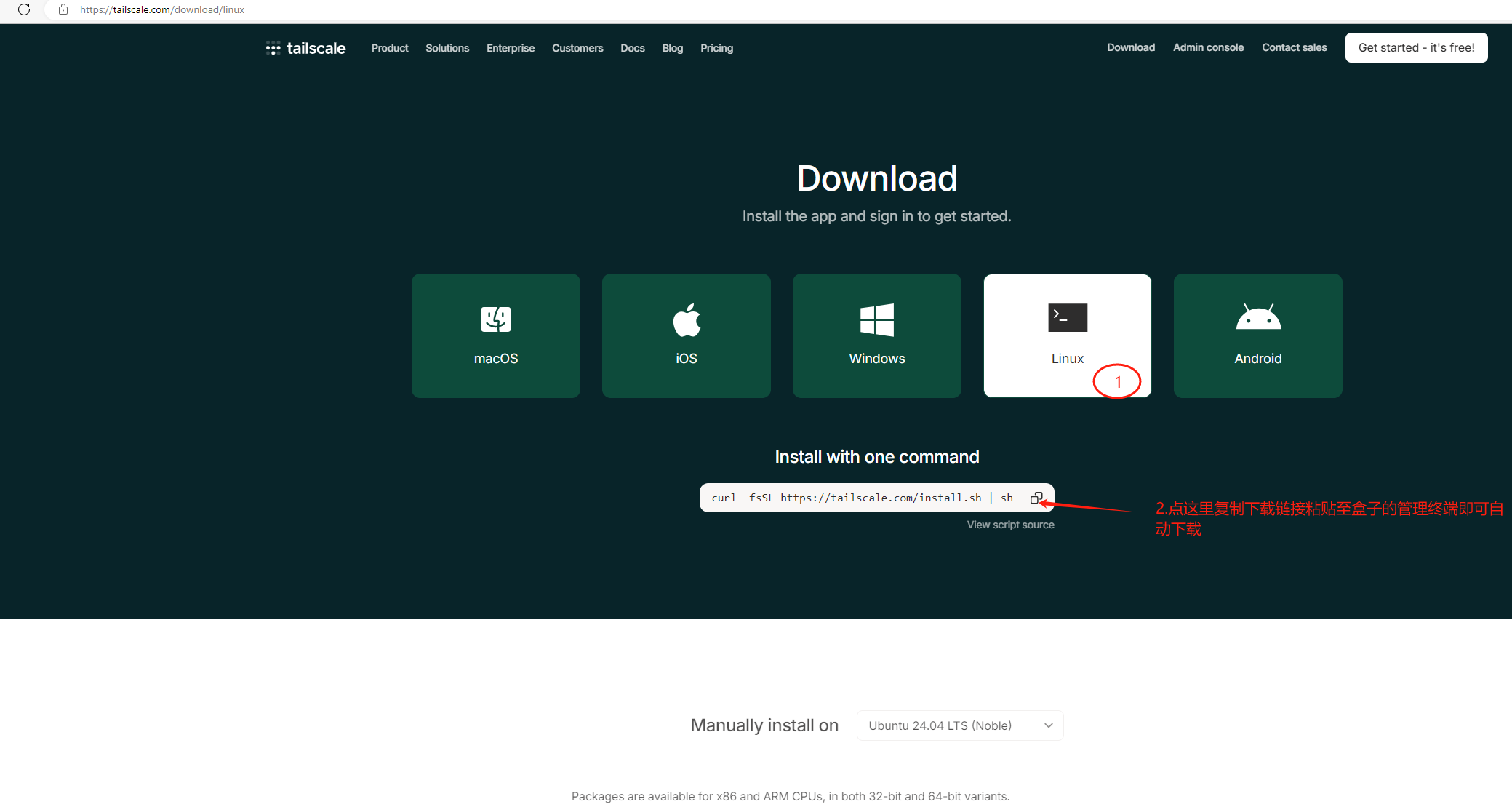Open the Docs link
This screenshot has height=807, width=1512.
[633, 48]
